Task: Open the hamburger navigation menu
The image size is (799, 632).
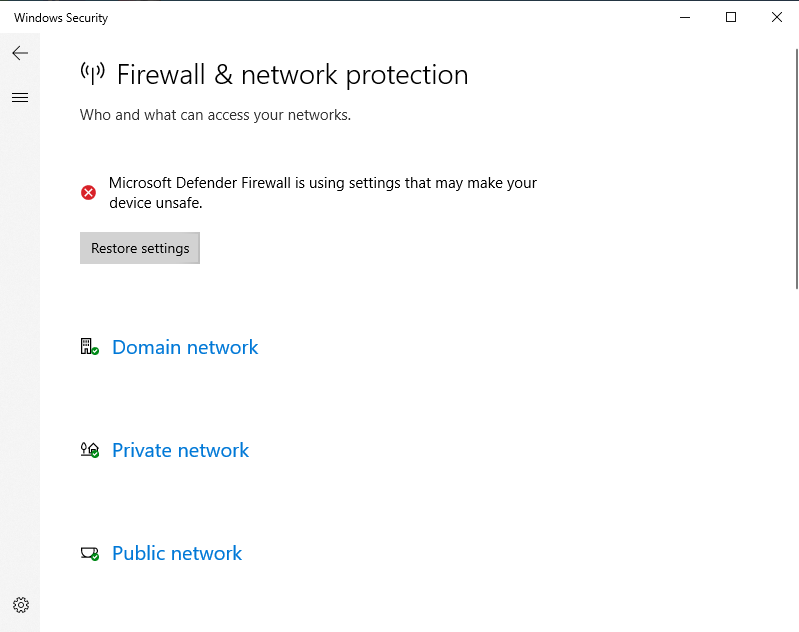Action: pos(20,97)
